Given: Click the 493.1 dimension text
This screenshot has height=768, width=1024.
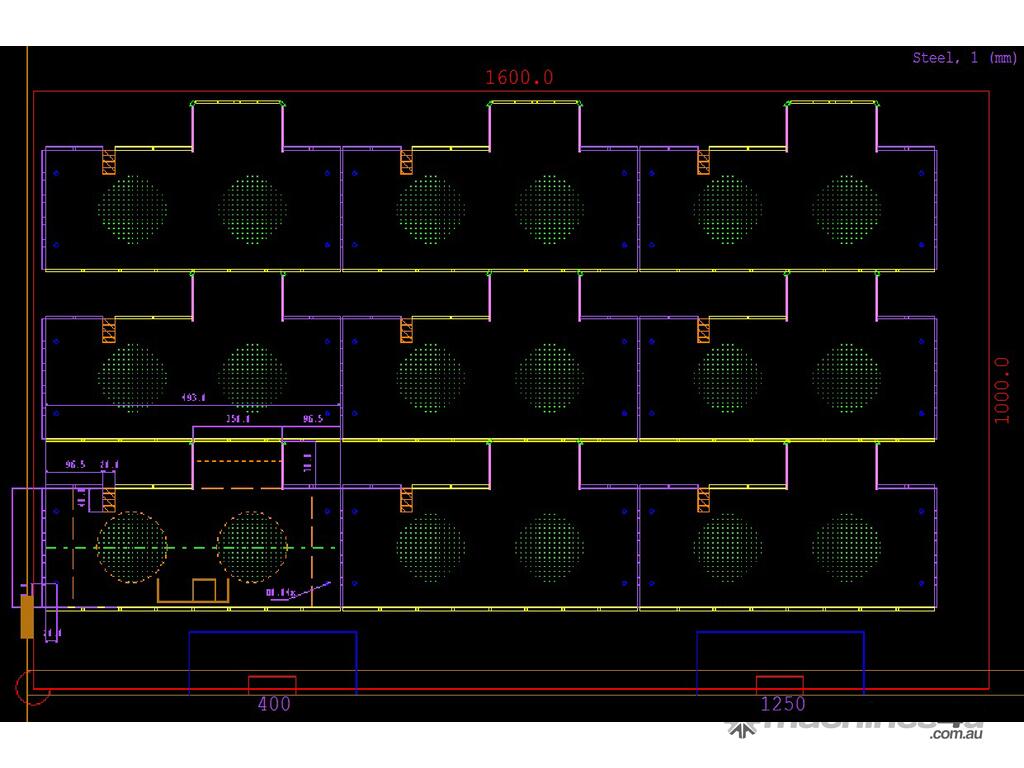Looking at the screenshot, I should [193, 398].
